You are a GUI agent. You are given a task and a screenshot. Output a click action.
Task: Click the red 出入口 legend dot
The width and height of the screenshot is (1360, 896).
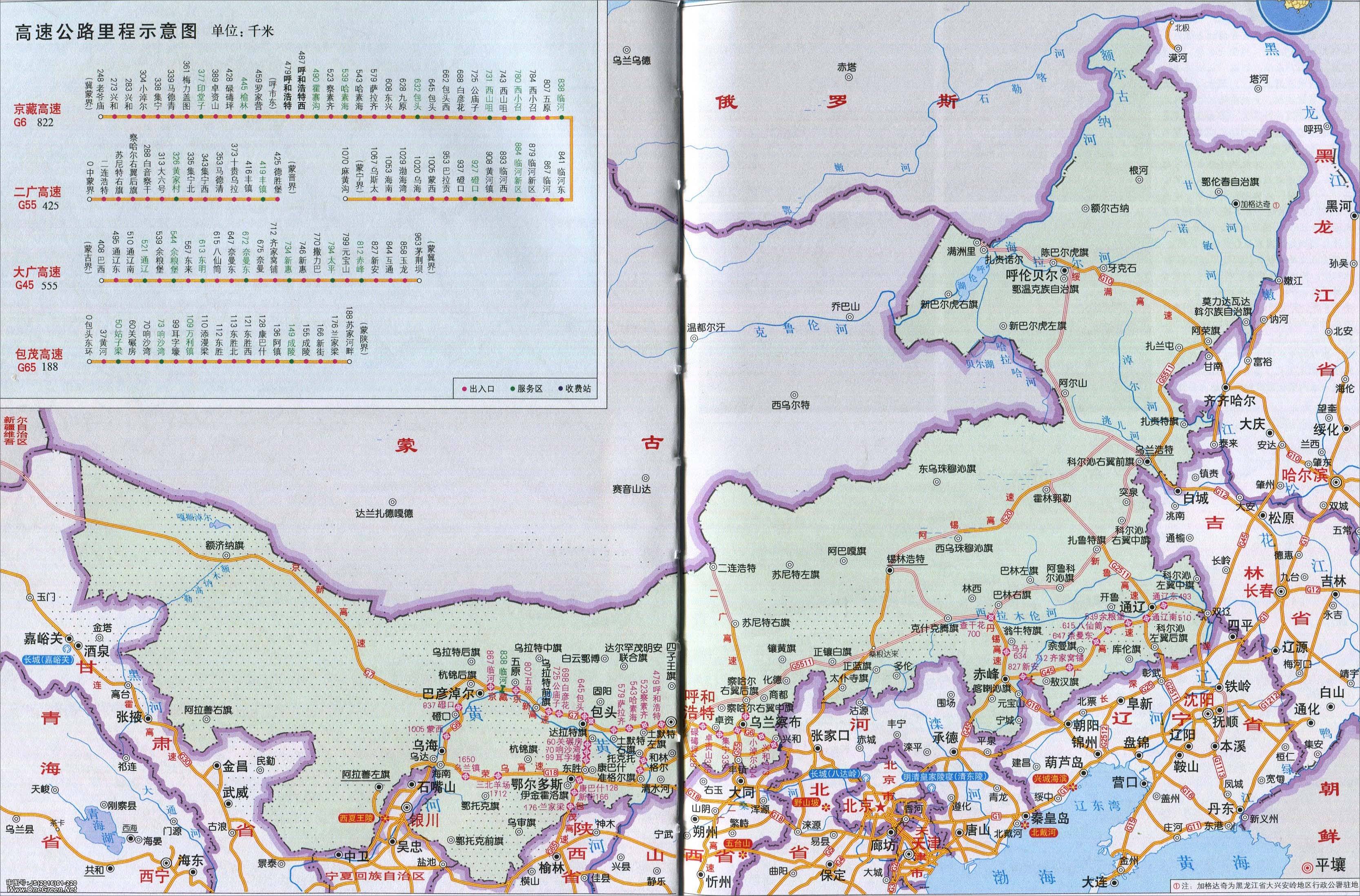(x=464, y=388)
